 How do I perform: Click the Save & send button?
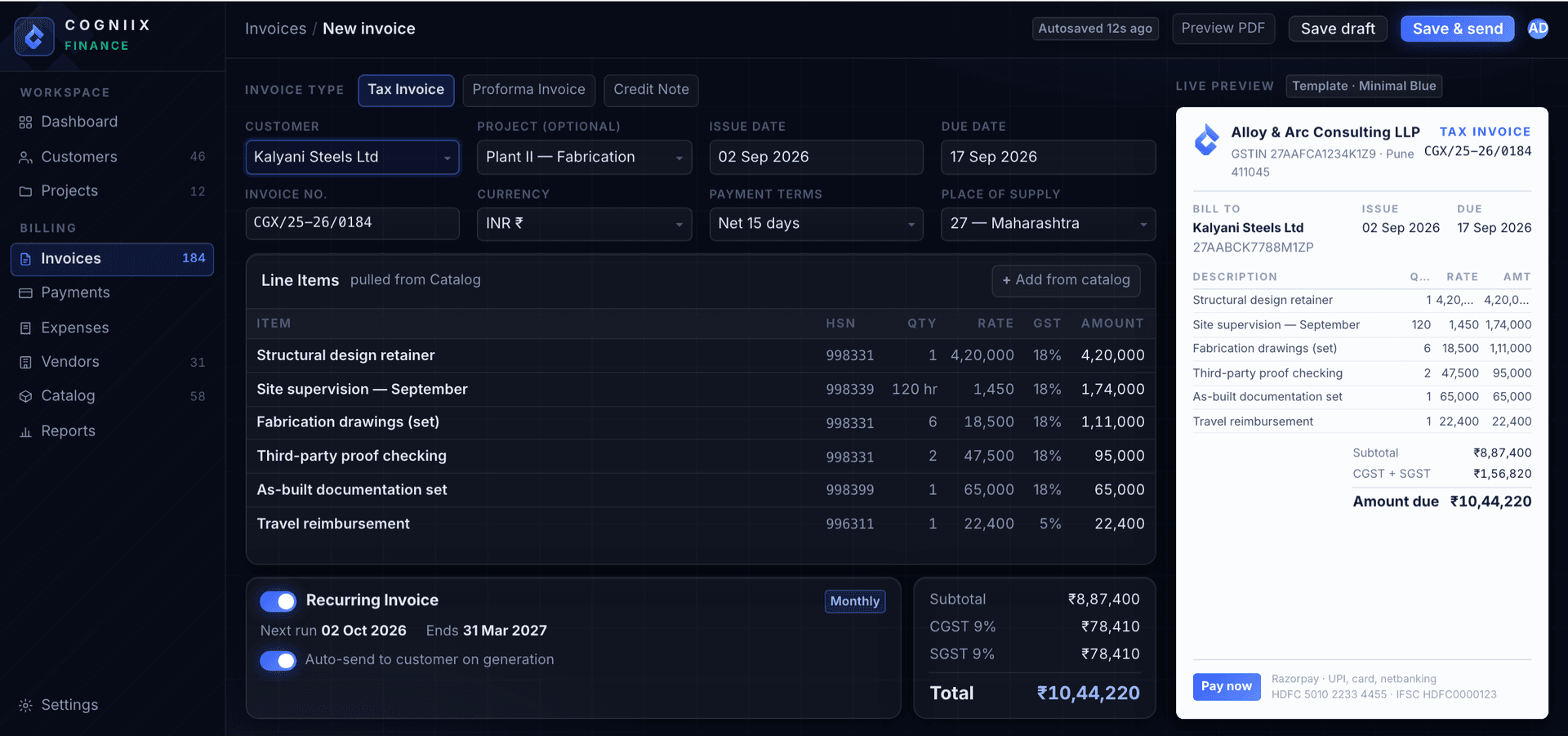(x=1457, y=29)
